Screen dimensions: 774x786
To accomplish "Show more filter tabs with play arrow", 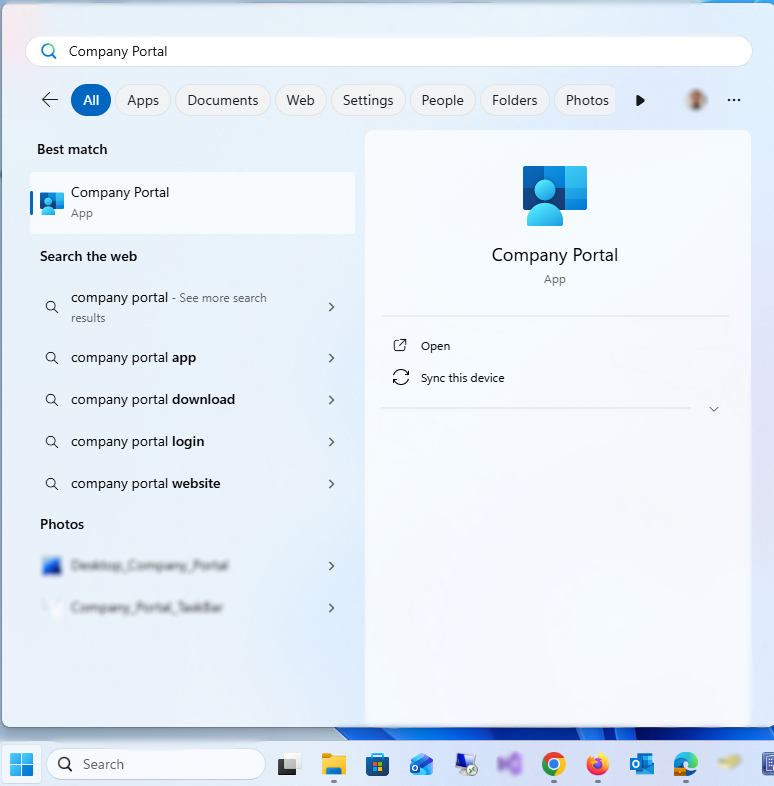I will pyautogui.click(x=640, y=100).
